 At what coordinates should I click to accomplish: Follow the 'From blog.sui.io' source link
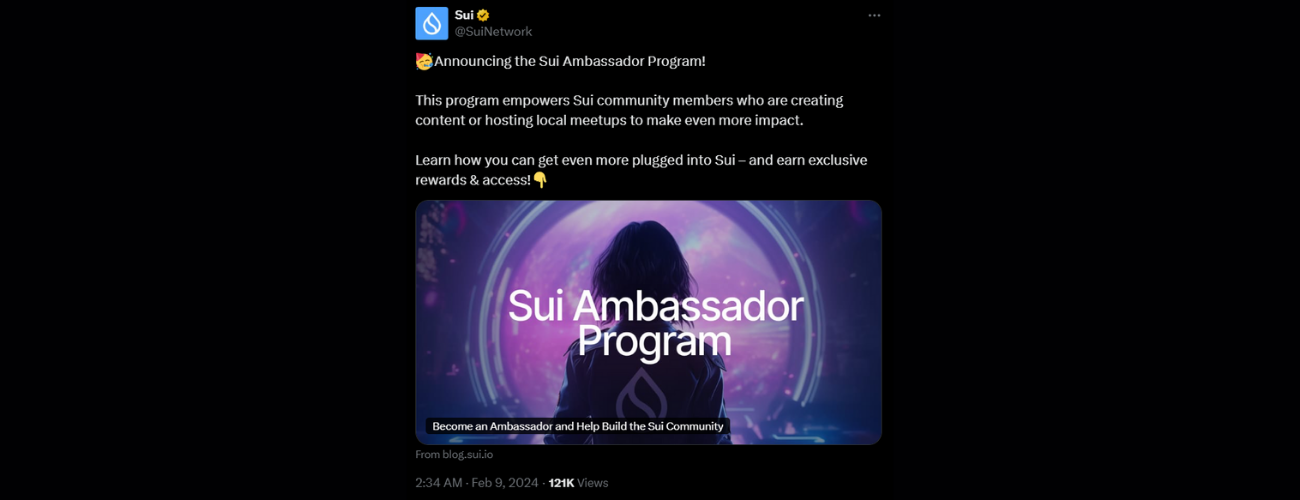tap(454, 454)
